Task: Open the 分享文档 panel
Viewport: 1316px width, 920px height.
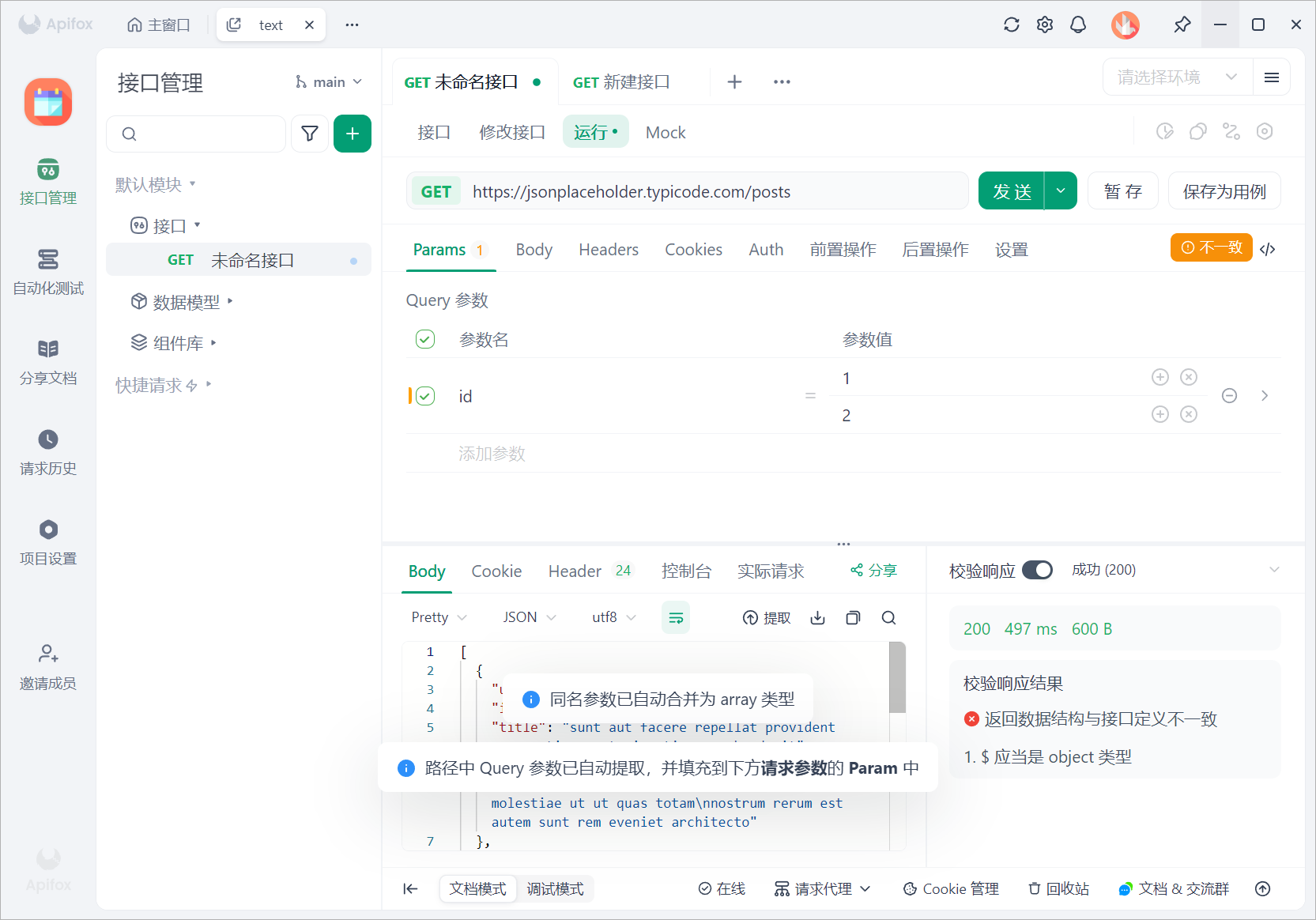Action: (47, 362)
